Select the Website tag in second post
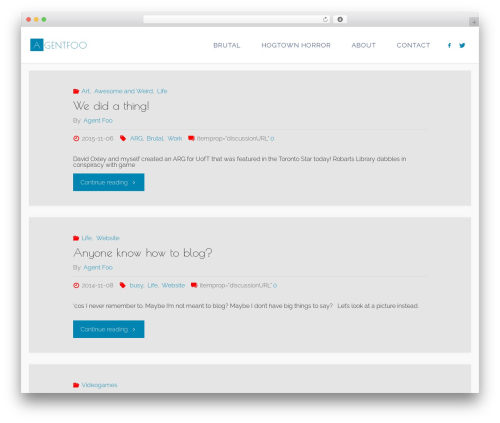Image resolution: width=500 pixels, height=423 pixels. tap(173, 285)
